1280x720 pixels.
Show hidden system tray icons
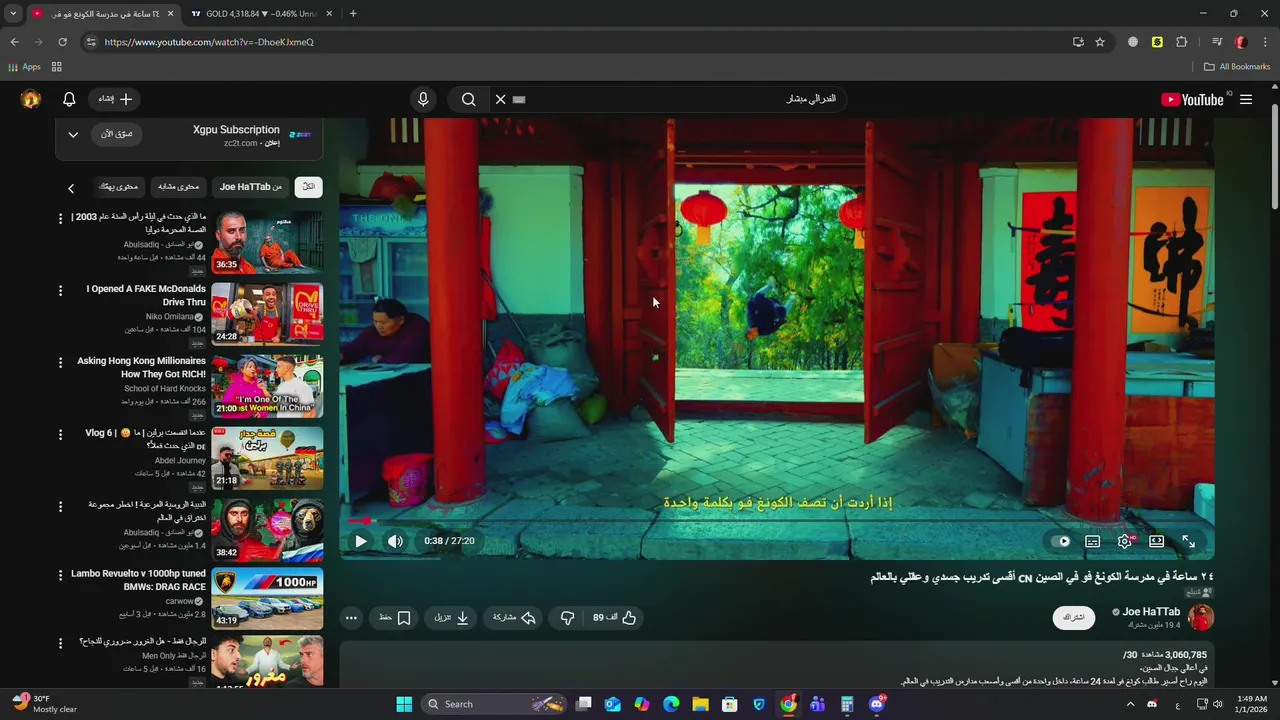pyautogui.click(x=1131, y=704)
